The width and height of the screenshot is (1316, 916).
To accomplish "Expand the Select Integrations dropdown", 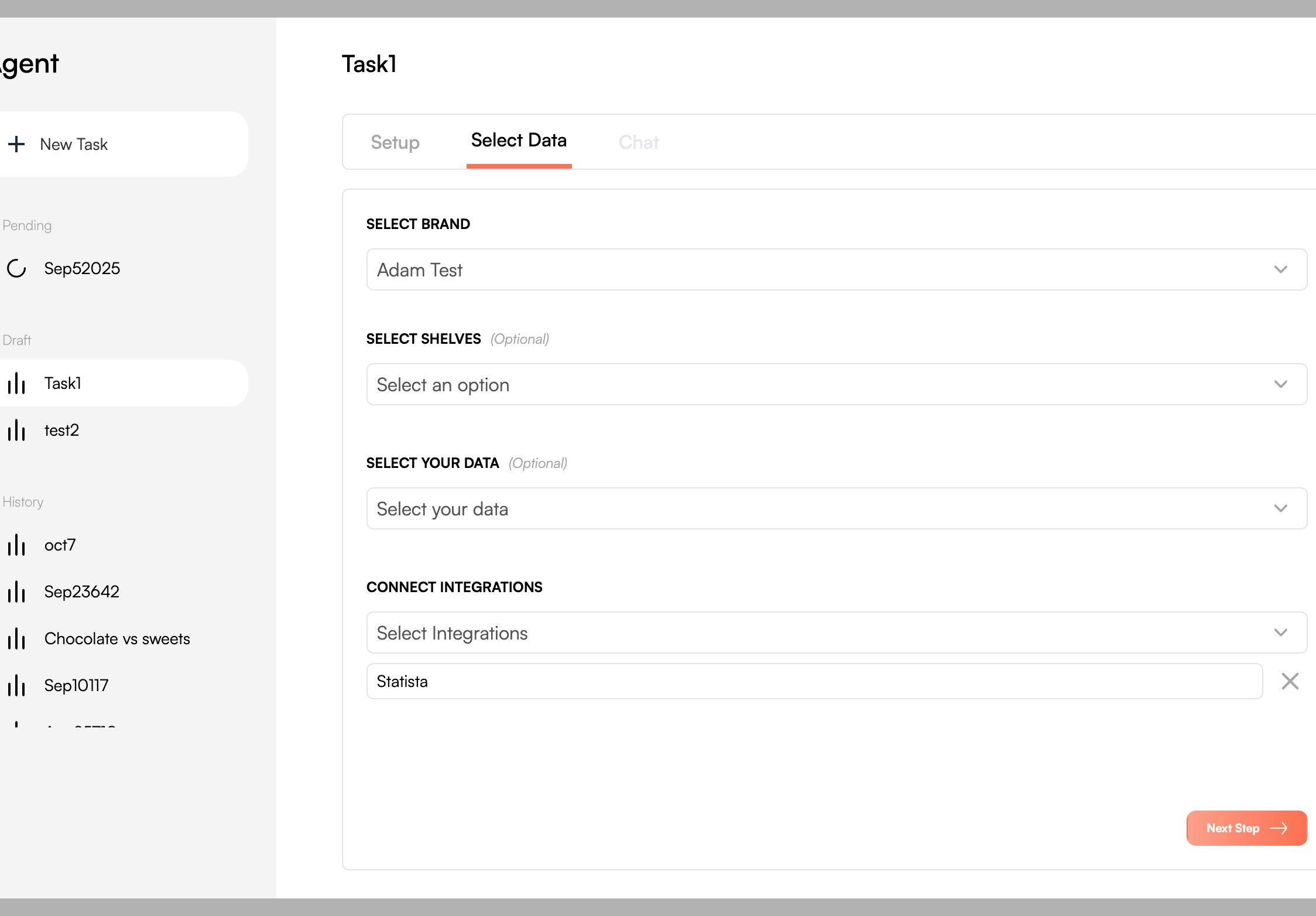I will coord(836,633).
